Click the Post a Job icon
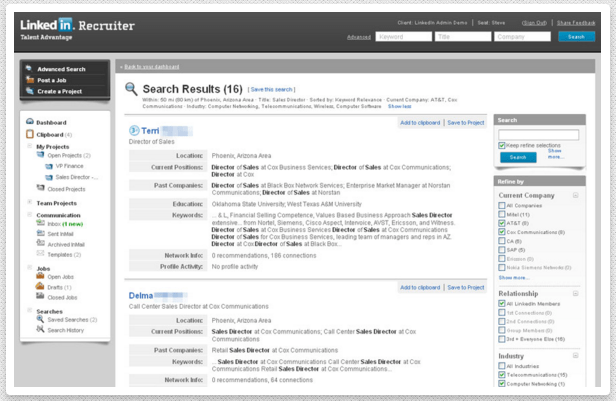616x401 pixels. (x=30, y=80)
